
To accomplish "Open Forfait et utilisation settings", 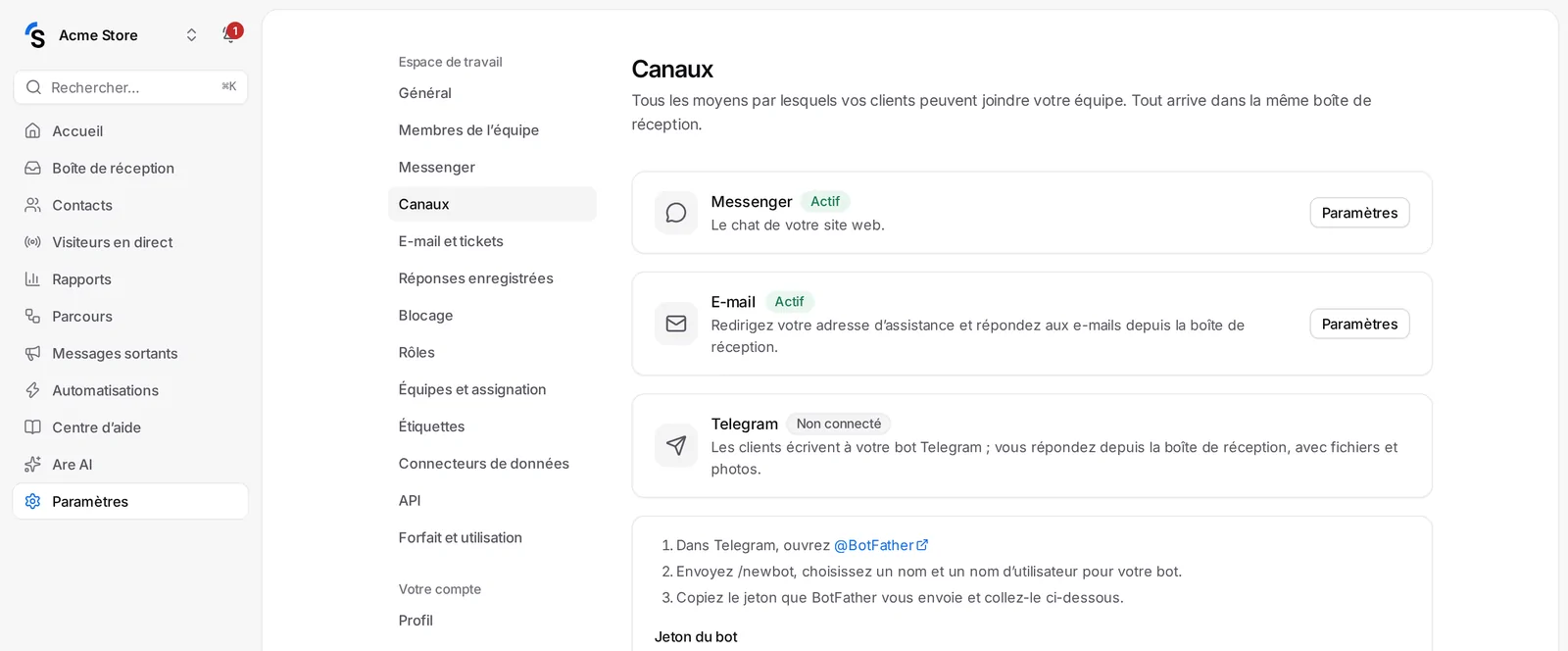I will 492,537.
